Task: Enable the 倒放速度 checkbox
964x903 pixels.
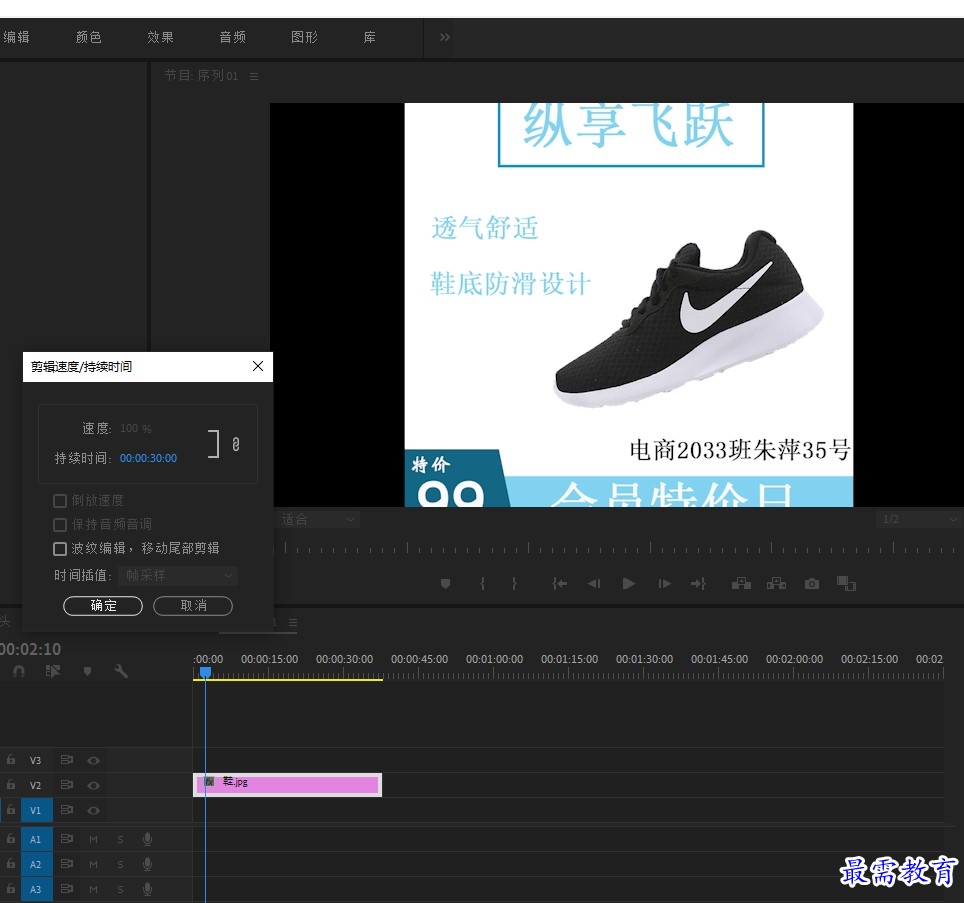Action: (x=60, y=501)
